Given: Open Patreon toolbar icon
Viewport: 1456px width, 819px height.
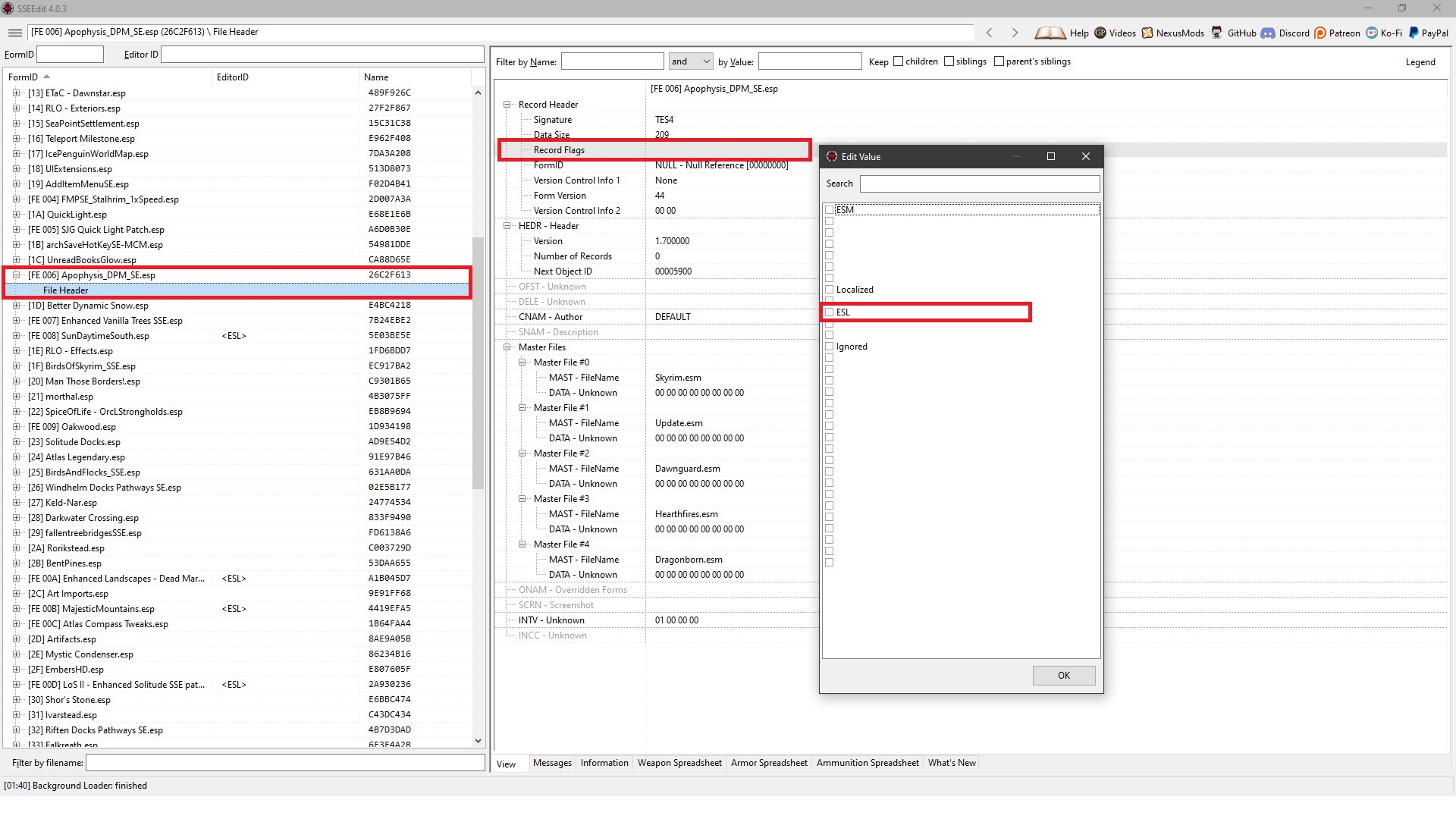Looking at the screenshot, I should coord(1320,33).
